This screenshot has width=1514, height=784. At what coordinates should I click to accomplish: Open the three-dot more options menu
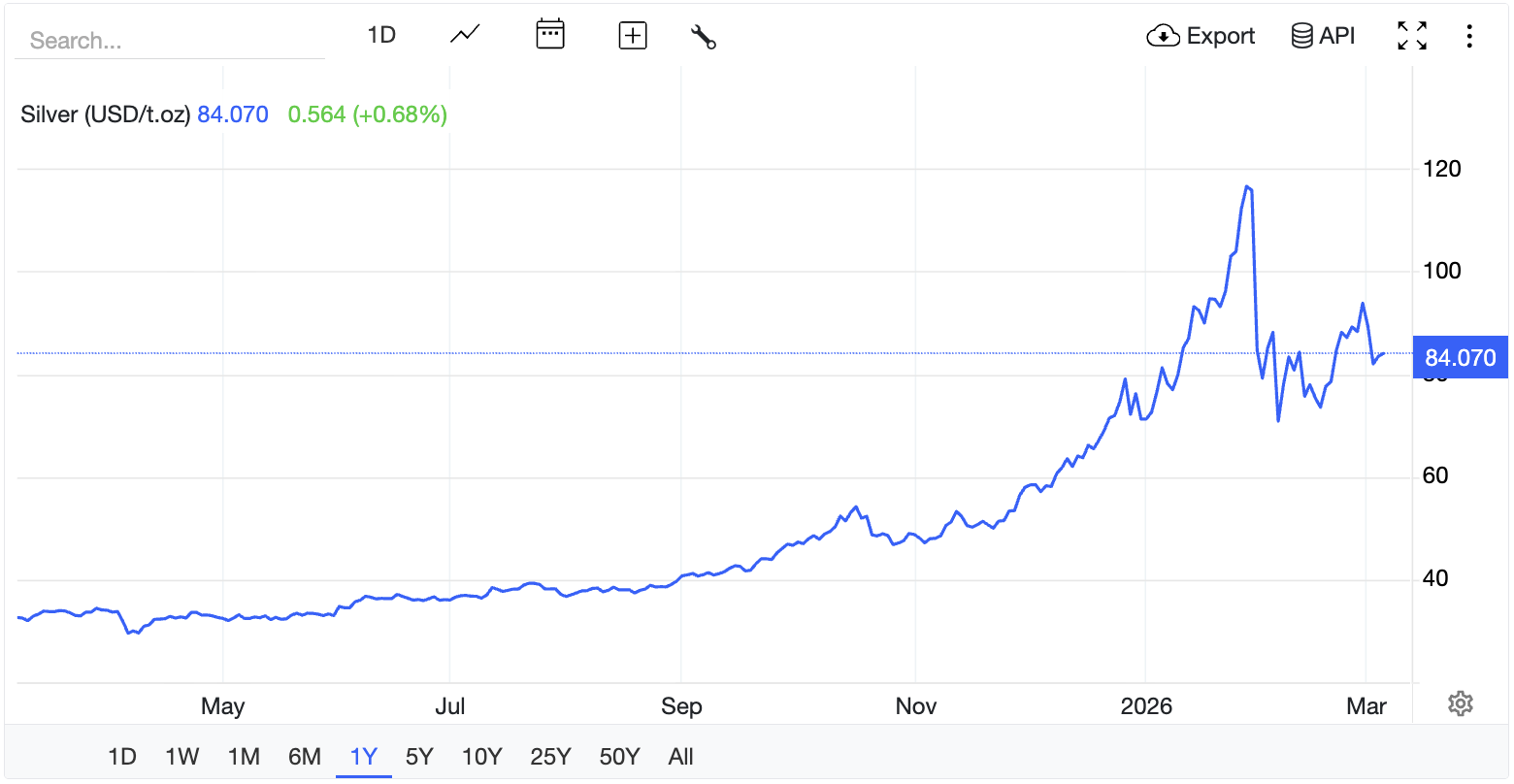tap(1469, 37)
